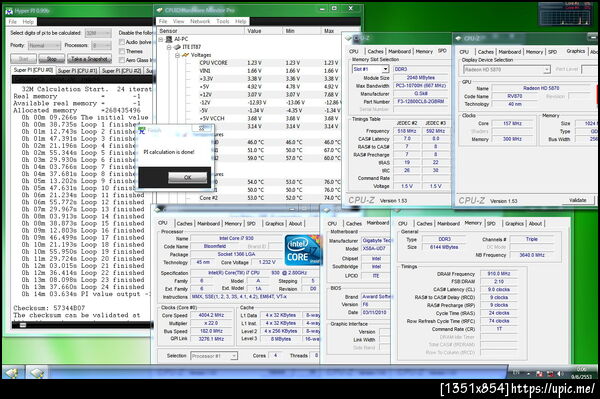Click the Stop button in Hyper PI
This screenshot has width=600, height=399.
pyautogui.click(x=52, y=59)
